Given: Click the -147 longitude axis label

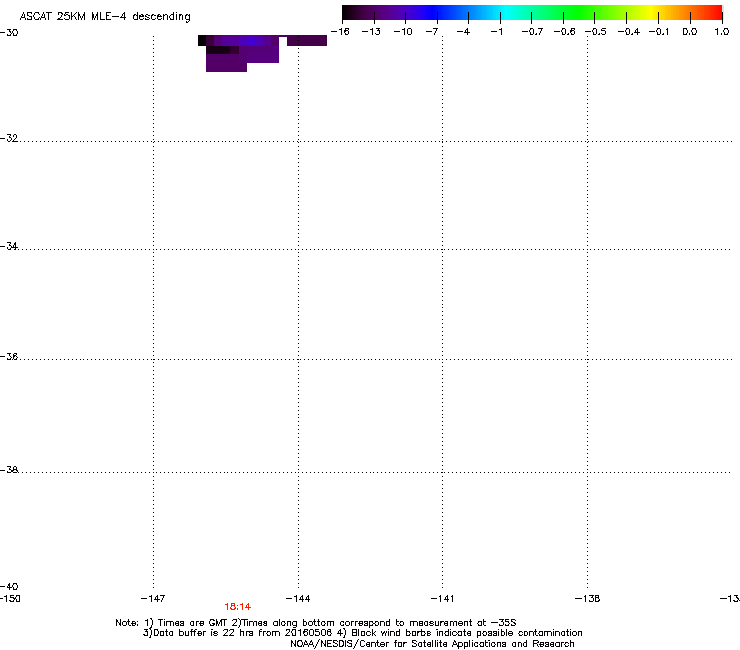Looking at the screenshot, I should [x=153, y=599].
